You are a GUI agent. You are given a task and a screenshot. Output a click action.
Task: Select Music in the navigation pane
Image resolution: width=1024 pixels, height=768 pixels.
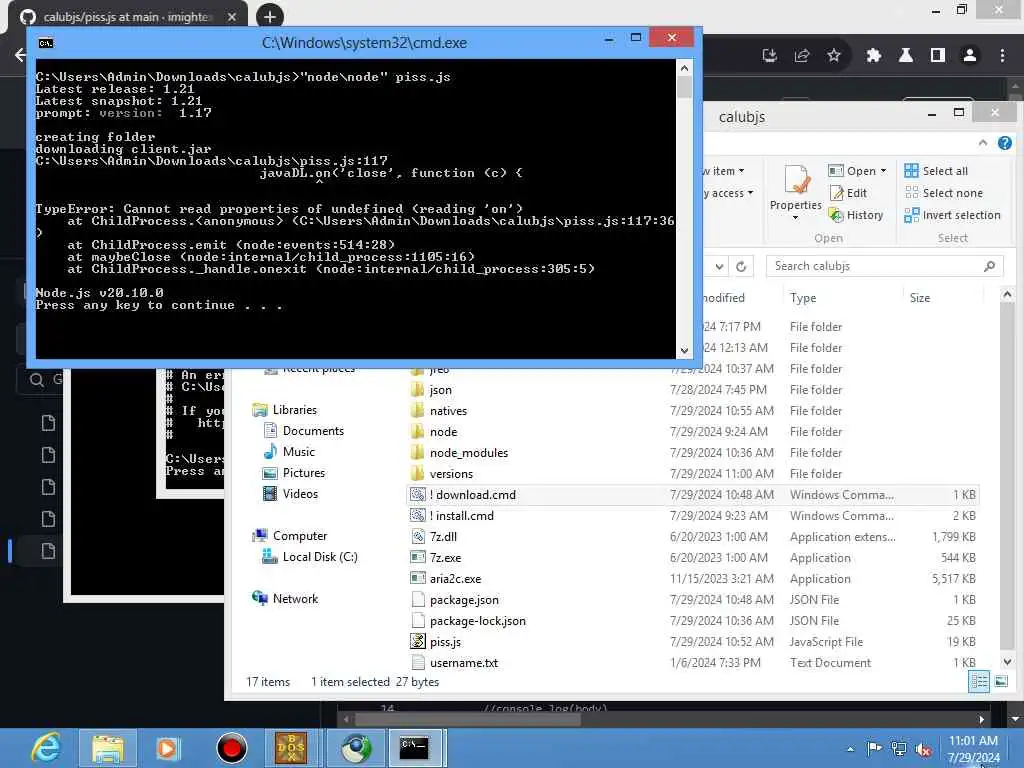pyautogui.click(x=298, y=452)
